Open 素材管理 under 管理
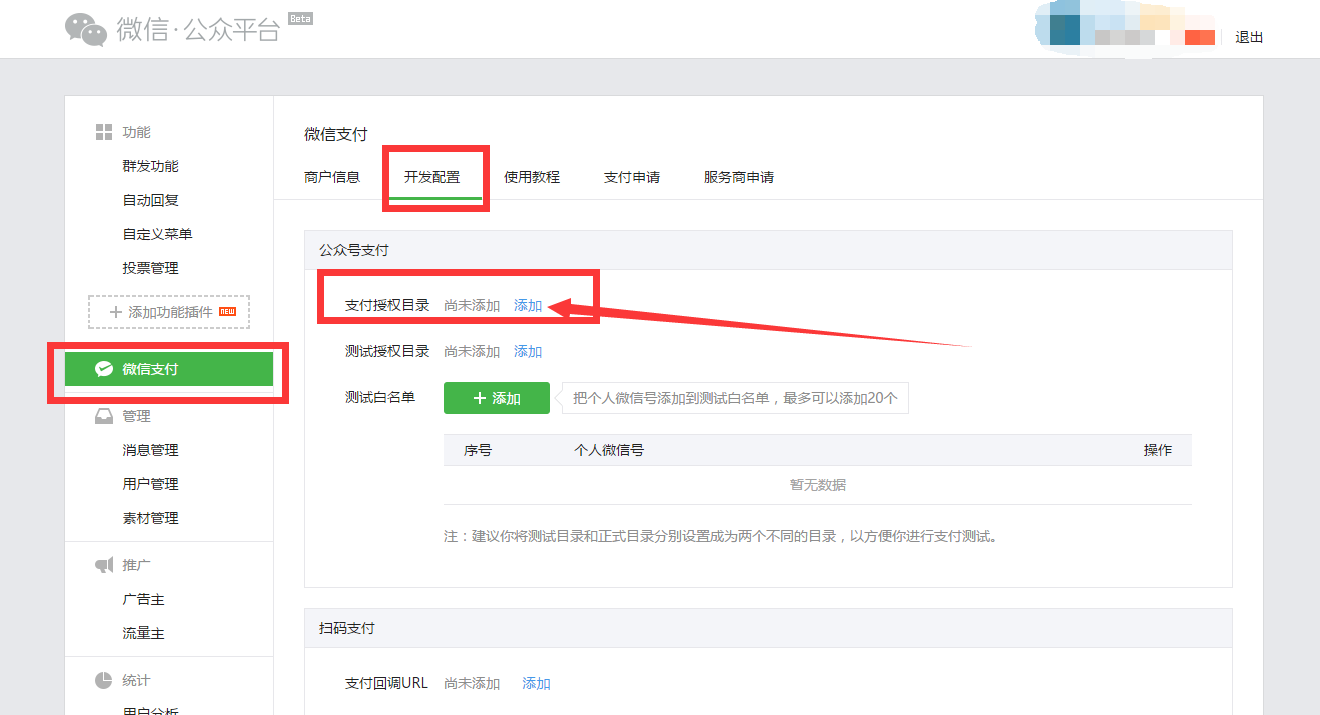The image size is (1320, 715). (x=150, y=518)
